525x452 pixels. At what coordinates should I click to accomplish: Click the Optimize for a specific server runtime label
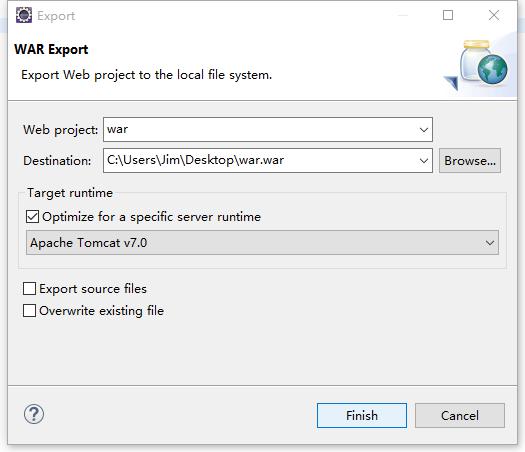tap(151, 217)
